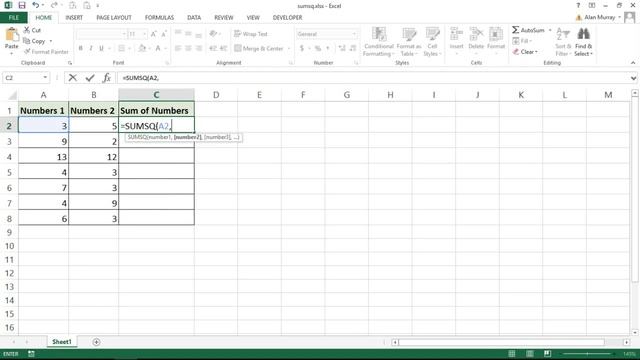Select cell A4 containing 13
This screenshot has width=640, height=360.
click(x=43, y=157)
